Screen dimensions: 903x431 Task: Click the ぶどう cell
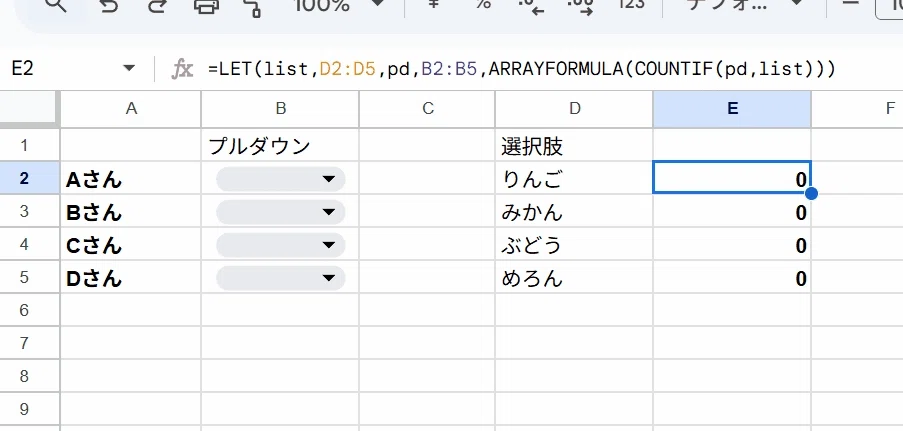click(574, 244)
